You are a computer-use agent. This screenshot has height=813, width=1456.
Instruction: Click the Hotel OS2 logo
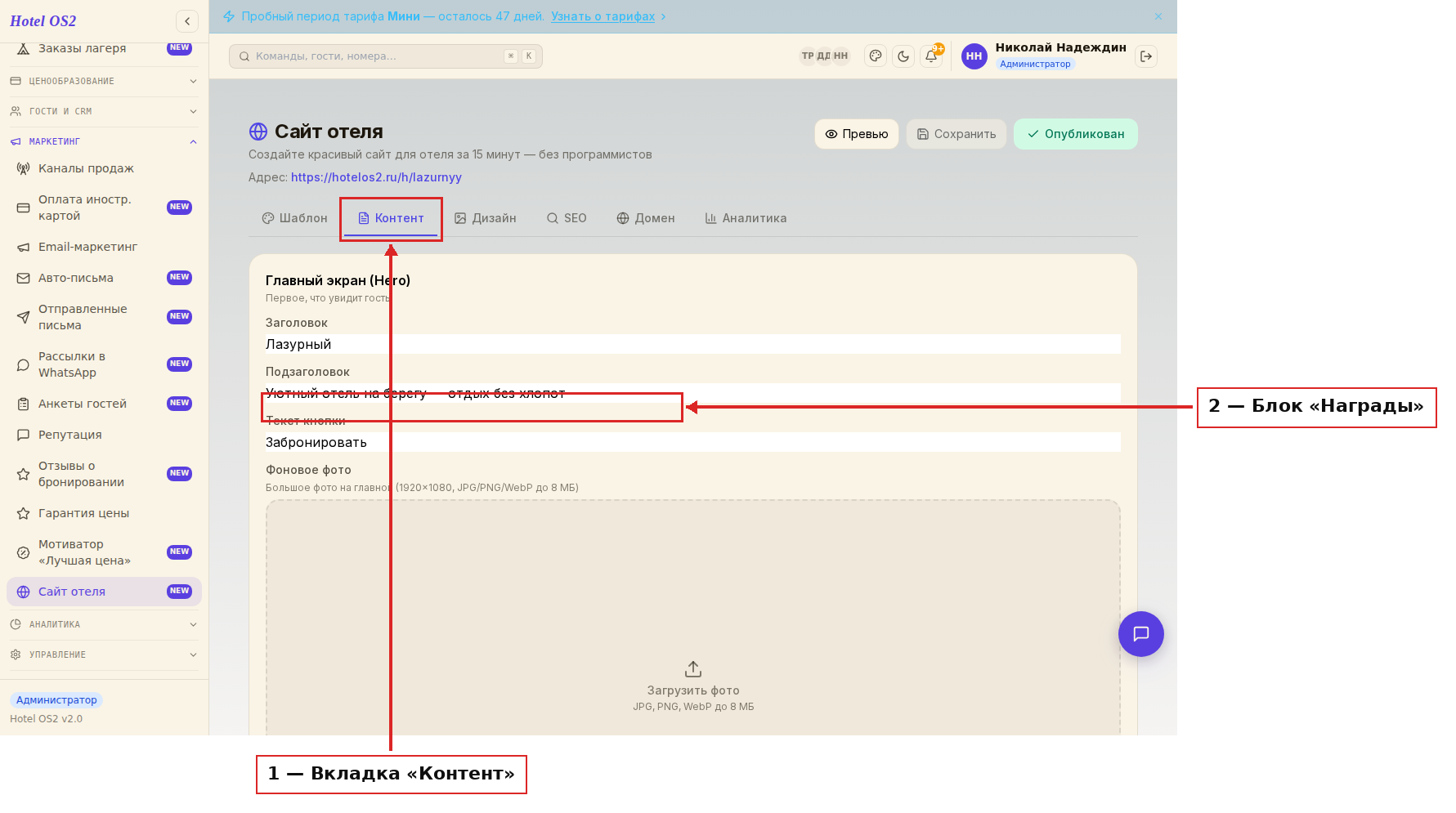(x=43, y=21)
